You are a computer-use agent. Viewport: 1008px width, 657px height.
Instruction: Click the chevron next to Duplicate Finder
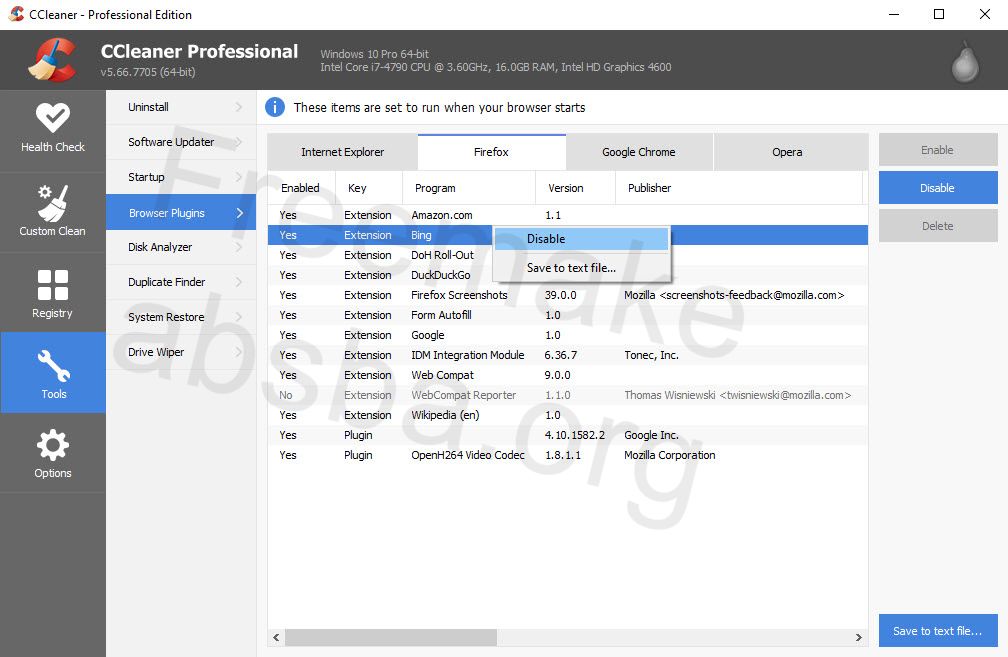point(239,282)
